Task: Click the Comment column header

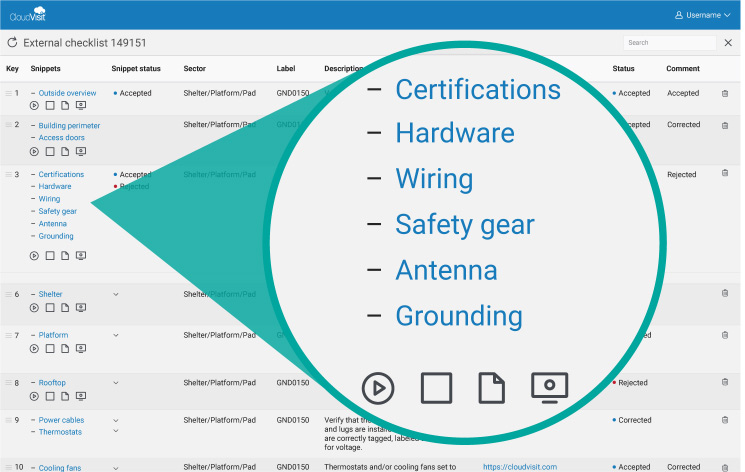Action: click(683, 68)
